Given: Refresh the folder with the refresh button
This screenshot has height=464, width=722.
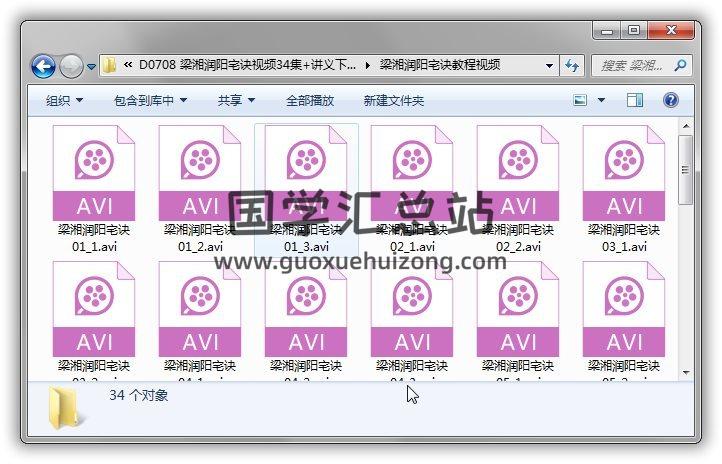Looking at the screenshot, I should click(572, 66).
